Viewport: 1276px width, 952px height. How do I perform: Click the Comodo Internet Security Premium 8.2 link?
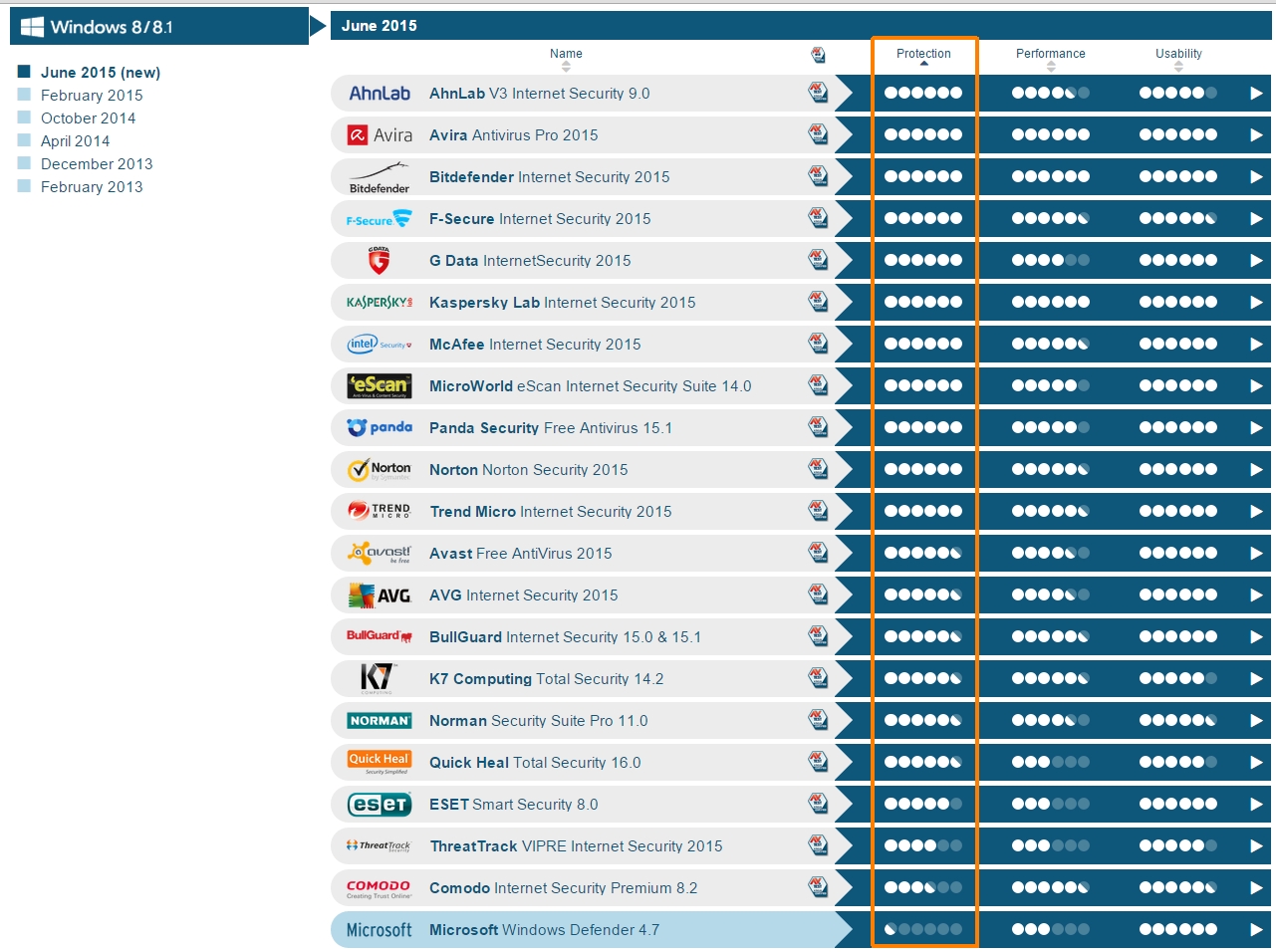564,887
